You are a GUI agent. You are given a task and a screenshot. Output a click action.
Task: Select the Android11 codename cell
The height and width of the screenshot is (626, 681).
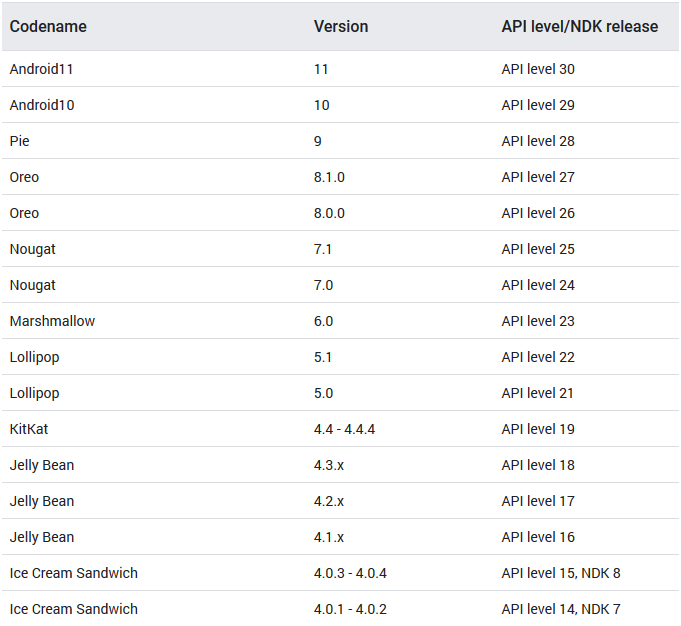pos(42,69)
